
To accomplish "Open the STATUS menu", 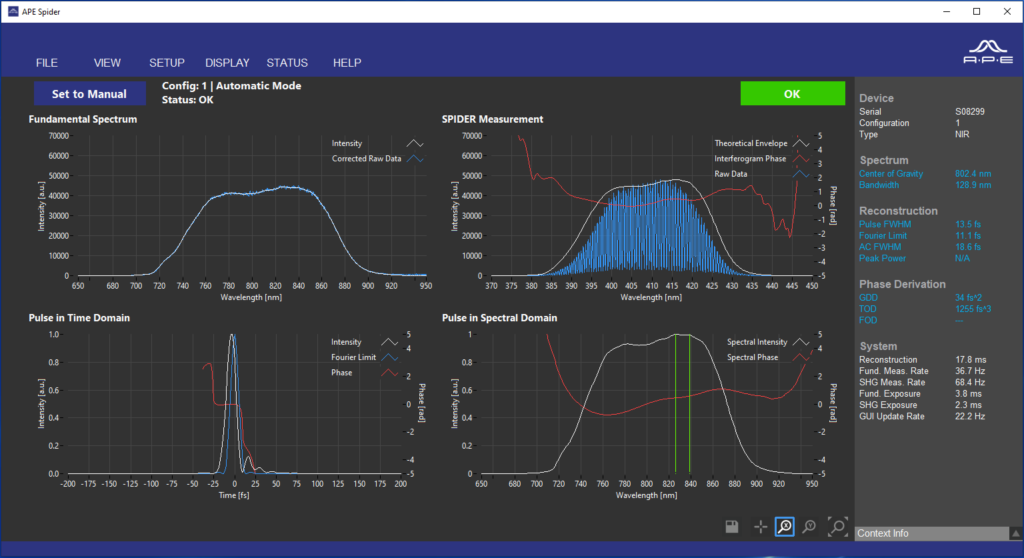I will 287,63.
